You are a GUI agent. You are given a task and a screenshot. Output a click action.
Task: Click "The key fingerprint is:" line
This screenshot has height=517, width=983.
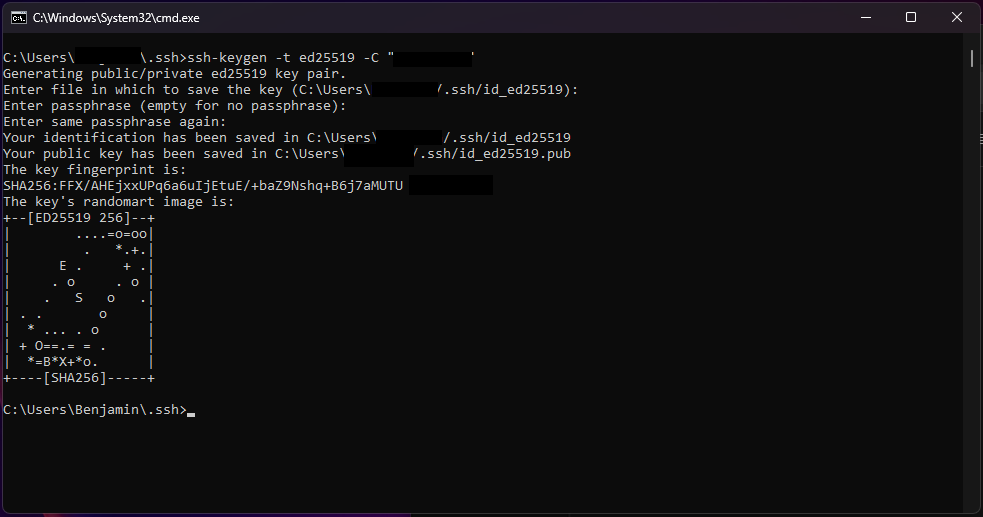pos(94,170)
